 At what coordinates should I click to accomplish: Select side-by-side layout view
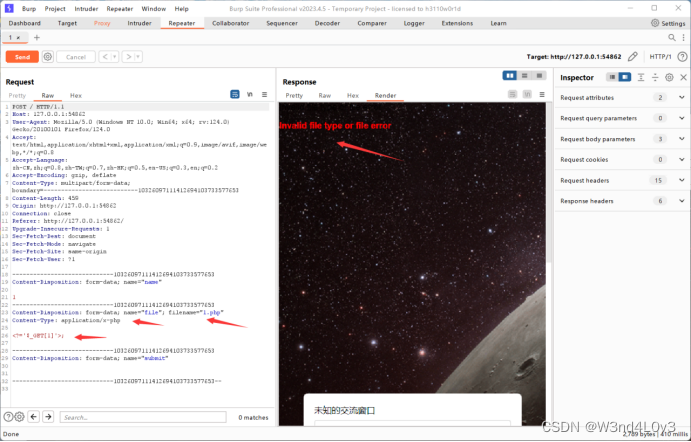click(x=510, y=76)
